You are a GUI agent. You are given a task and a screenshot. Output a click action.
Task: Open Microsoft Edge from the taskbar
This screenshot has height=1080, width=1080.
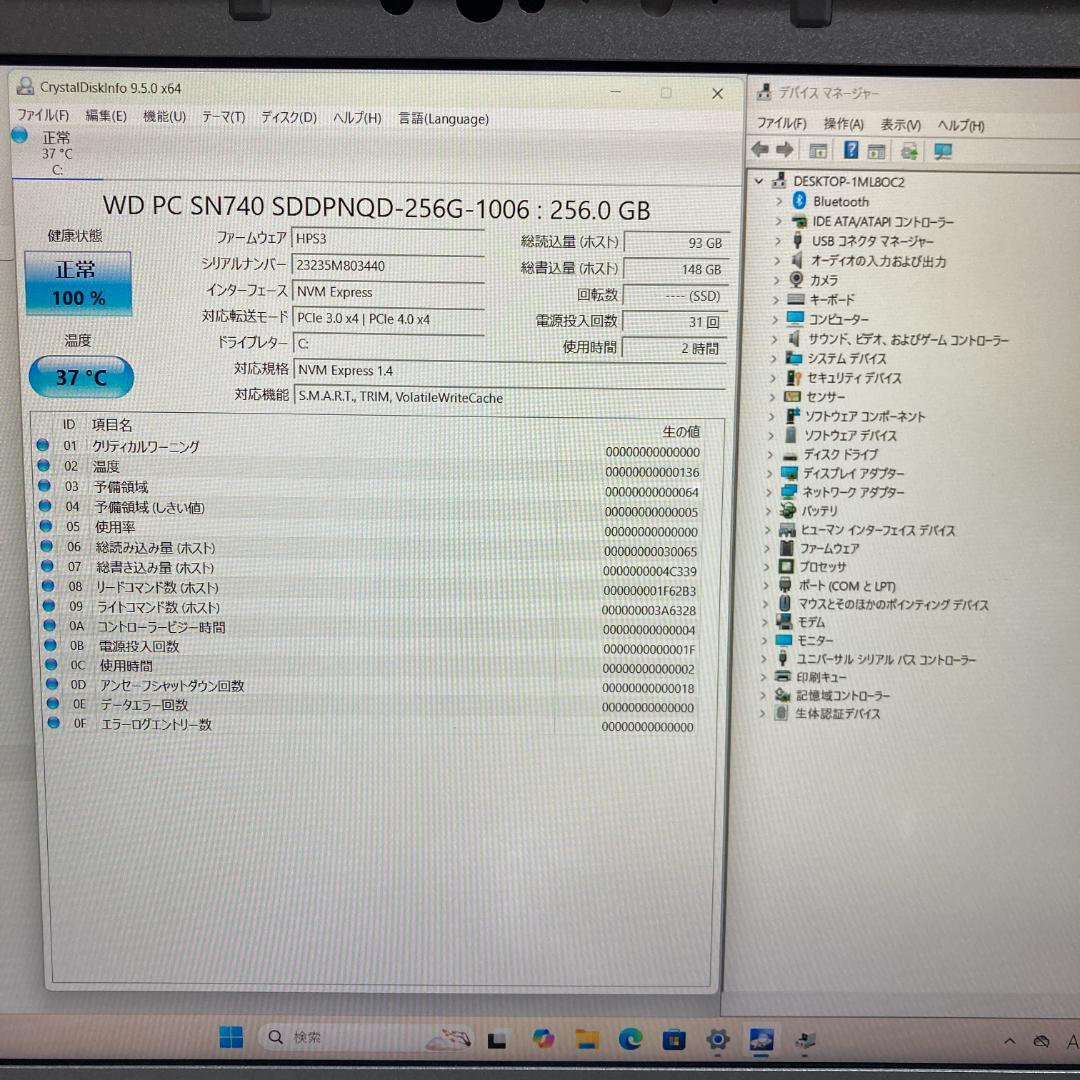tap(630, 1038)
